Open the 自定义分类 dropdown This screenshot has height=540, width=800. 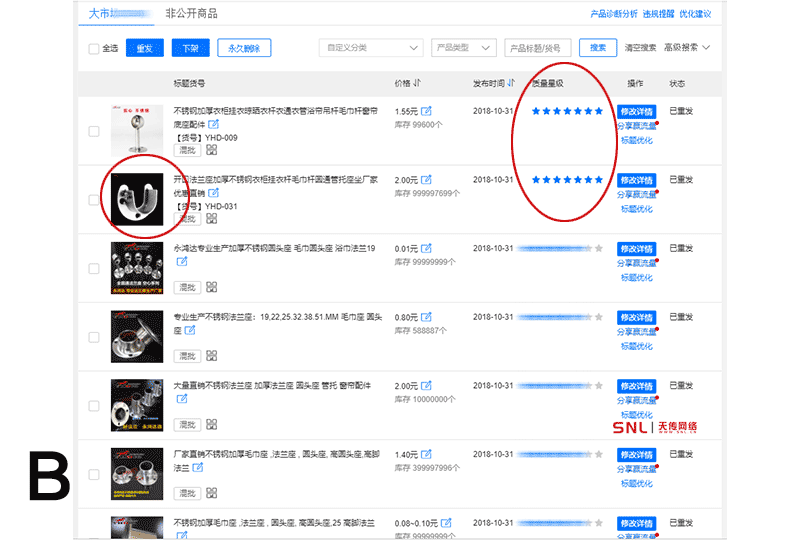coord(371,48)
